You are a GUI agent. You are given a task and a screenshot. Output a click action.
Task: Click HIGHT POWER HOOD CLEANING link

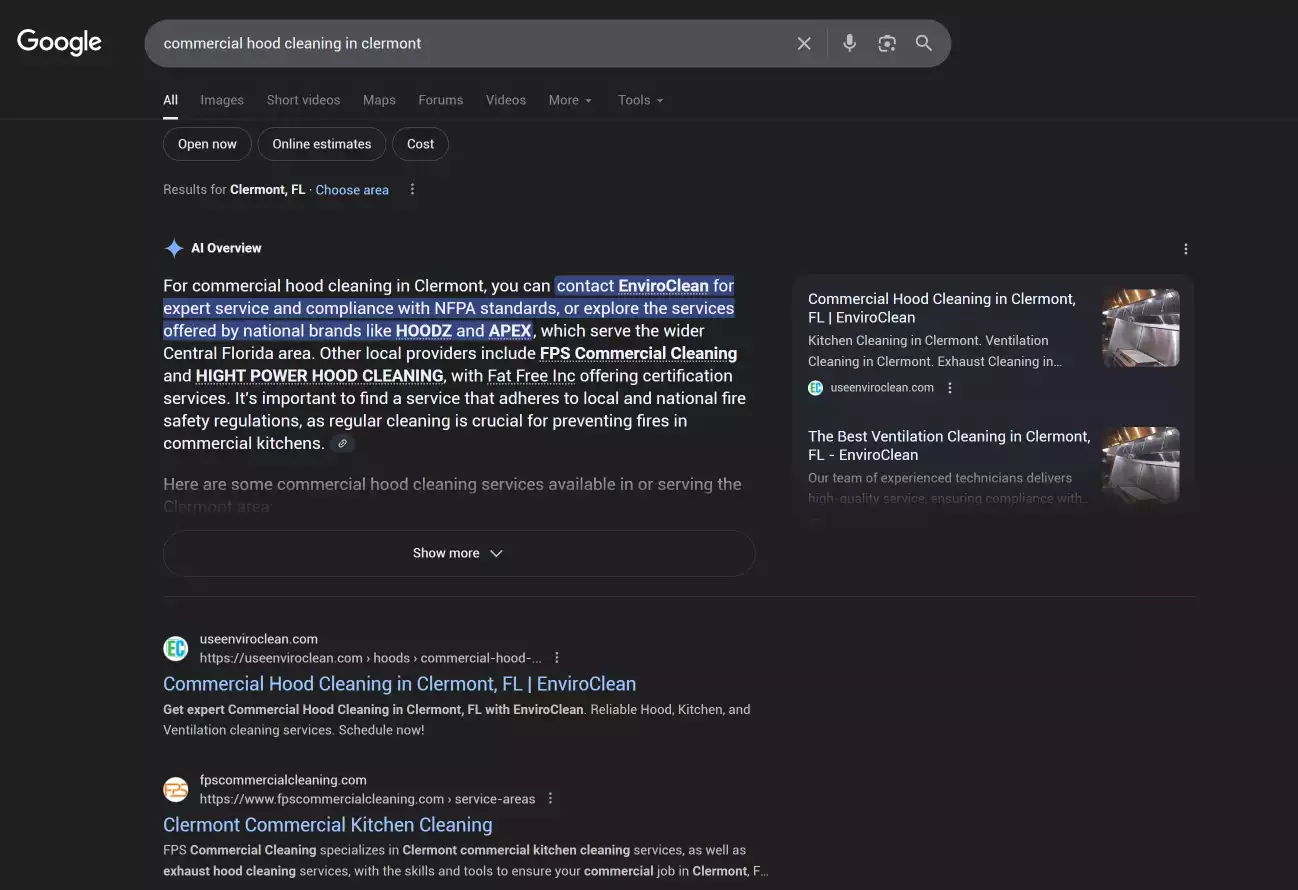pyautogui.click(x=320, y=376)
